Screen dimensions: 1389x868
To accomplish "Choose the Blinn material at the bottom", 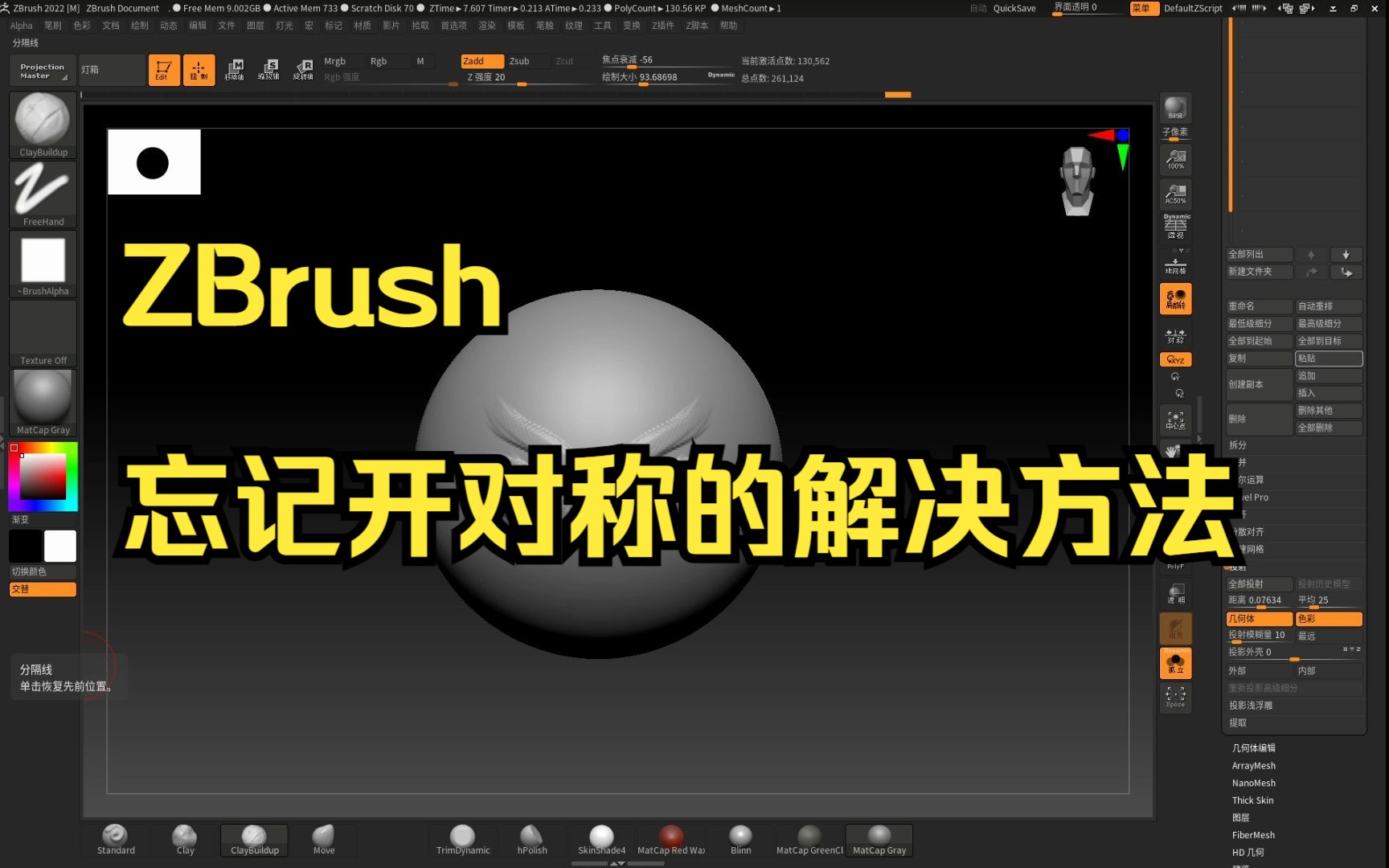I will [x=740, y=840].
